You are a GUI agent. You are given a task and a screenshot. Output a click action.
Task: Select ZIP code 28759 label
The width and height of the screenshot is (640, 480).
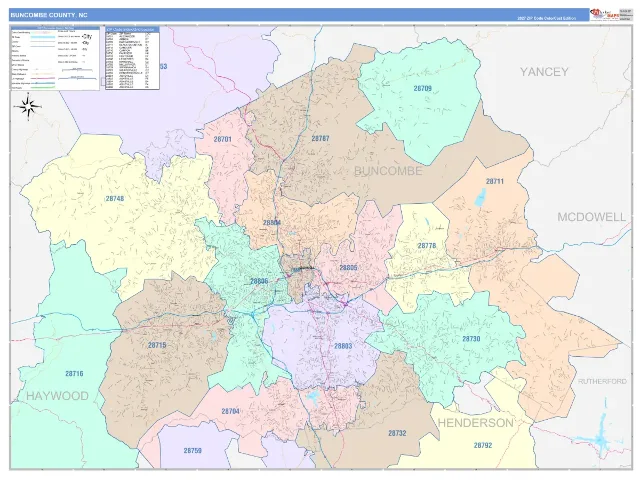click(192, 451)
